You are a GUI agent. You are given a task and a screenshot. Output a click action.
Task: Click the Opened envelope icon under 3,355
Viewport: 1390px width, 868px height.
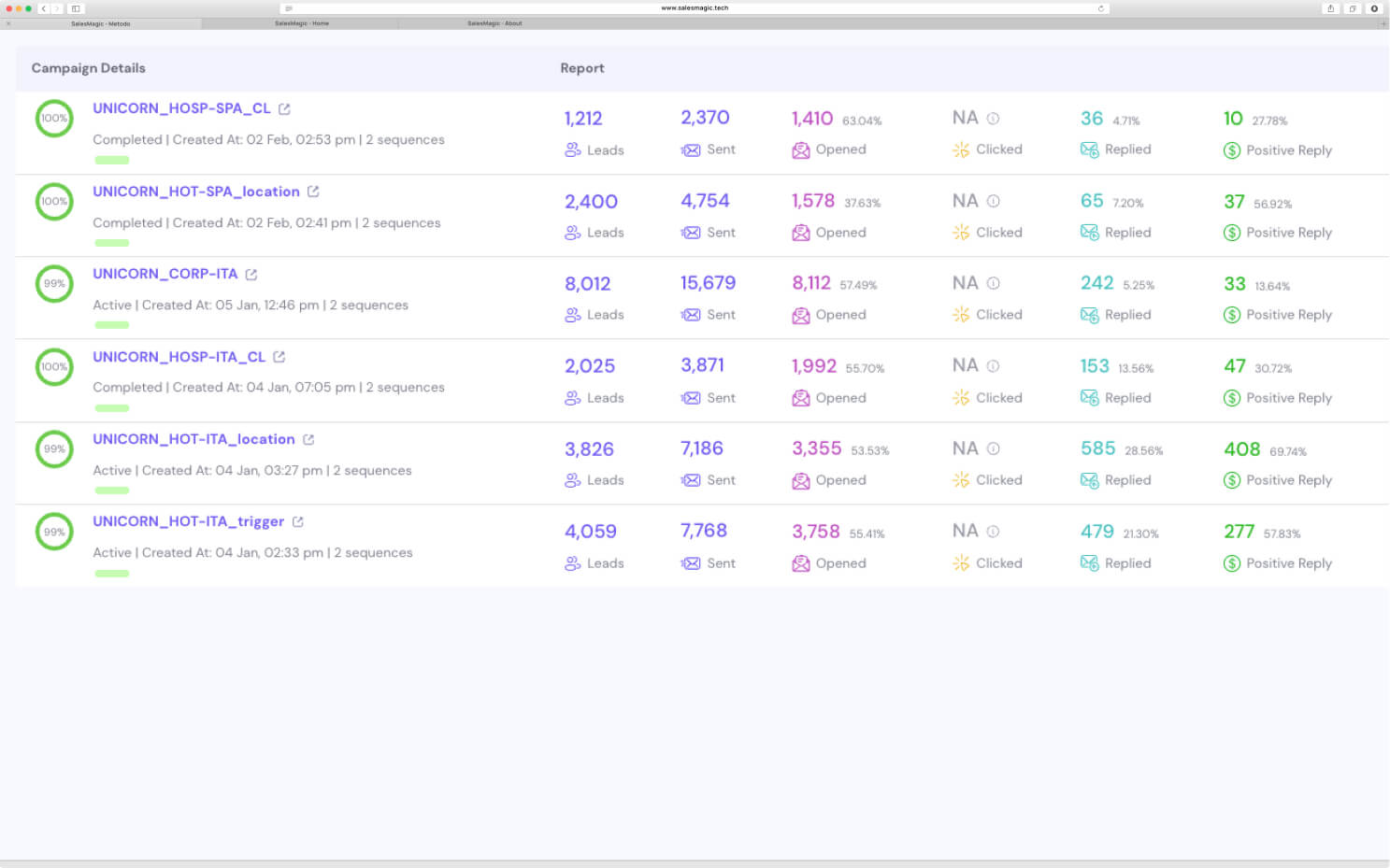pyautogui.click(x=801, y=480)
